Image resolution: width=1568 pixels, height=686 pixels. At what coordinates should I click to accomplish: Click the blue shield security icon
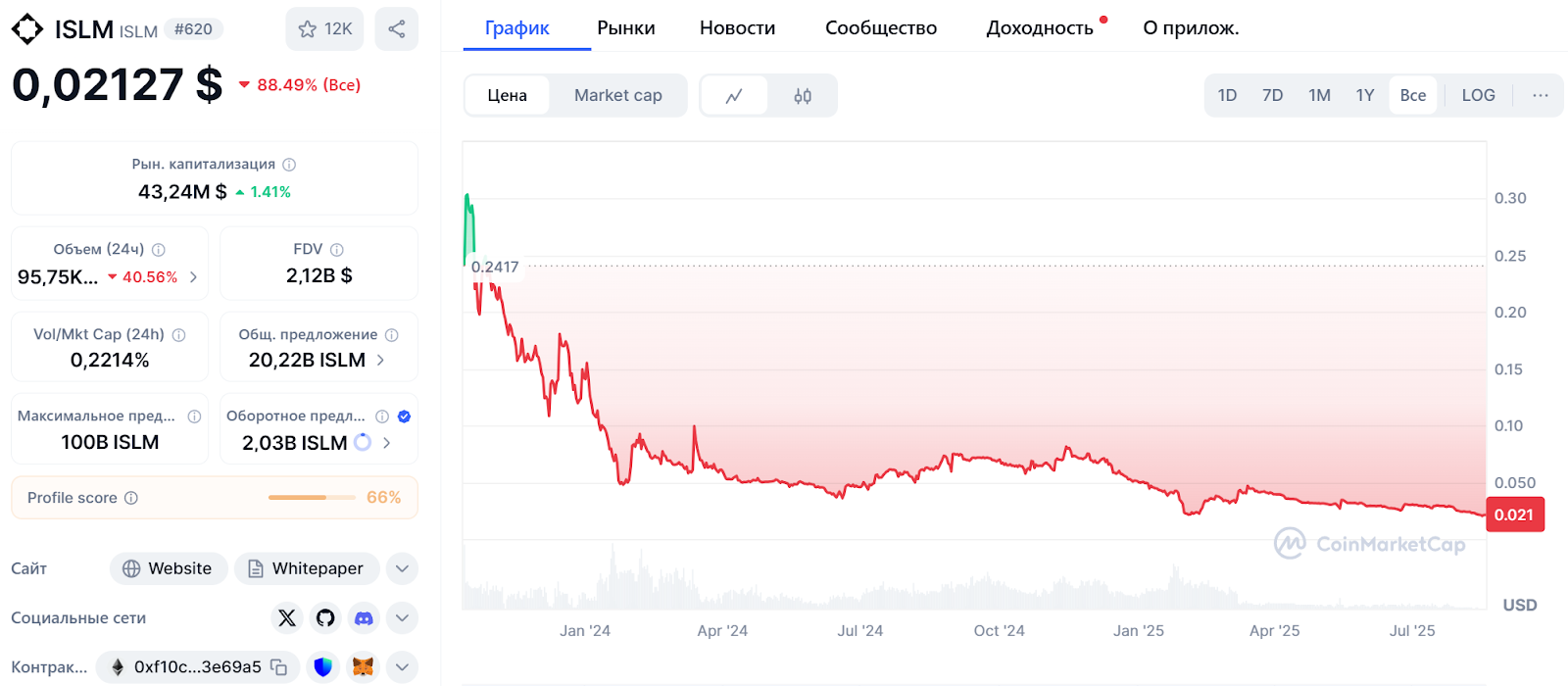(x=322, y=667)
